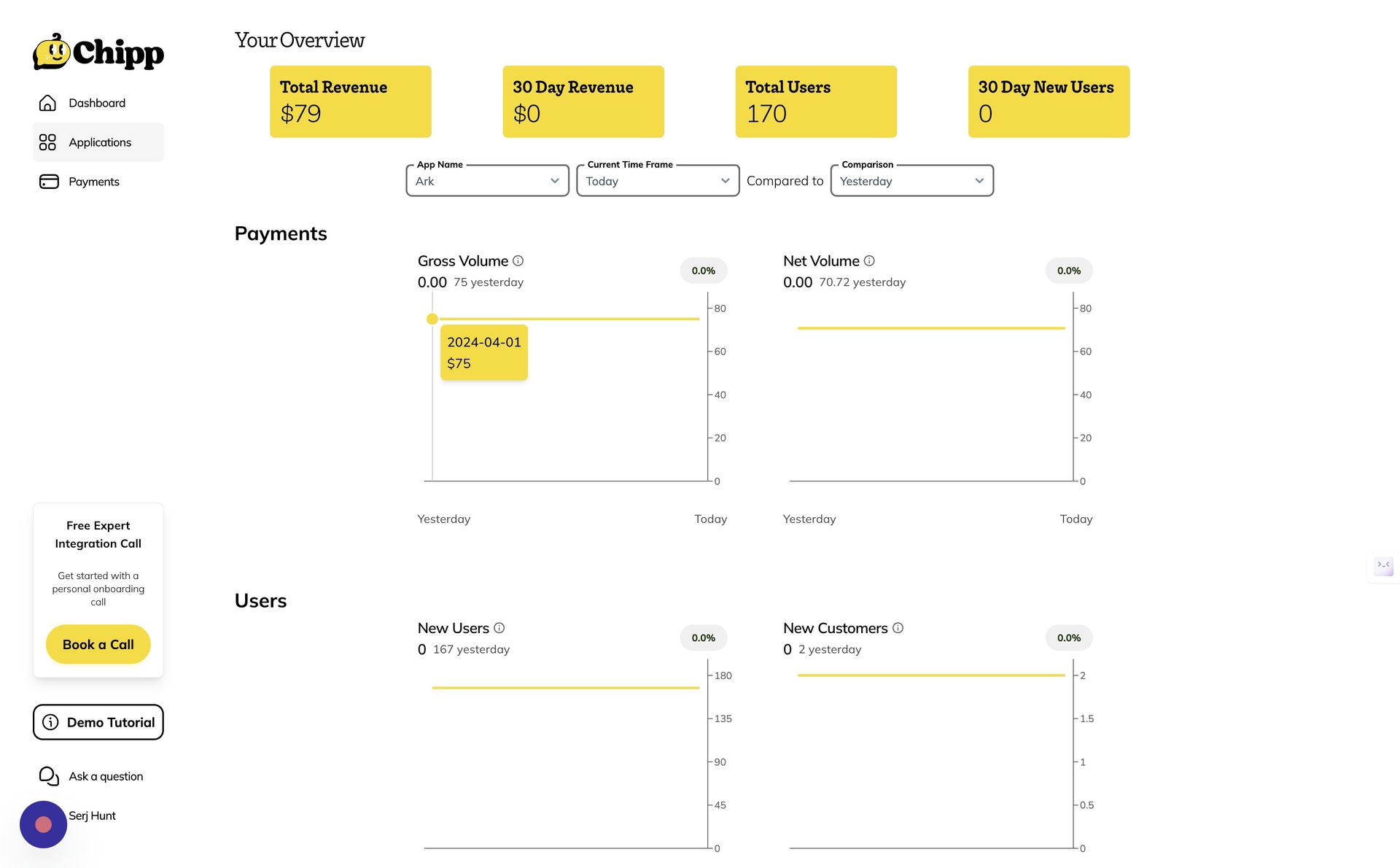Click the Ask a question chat icon

point(49,776)
